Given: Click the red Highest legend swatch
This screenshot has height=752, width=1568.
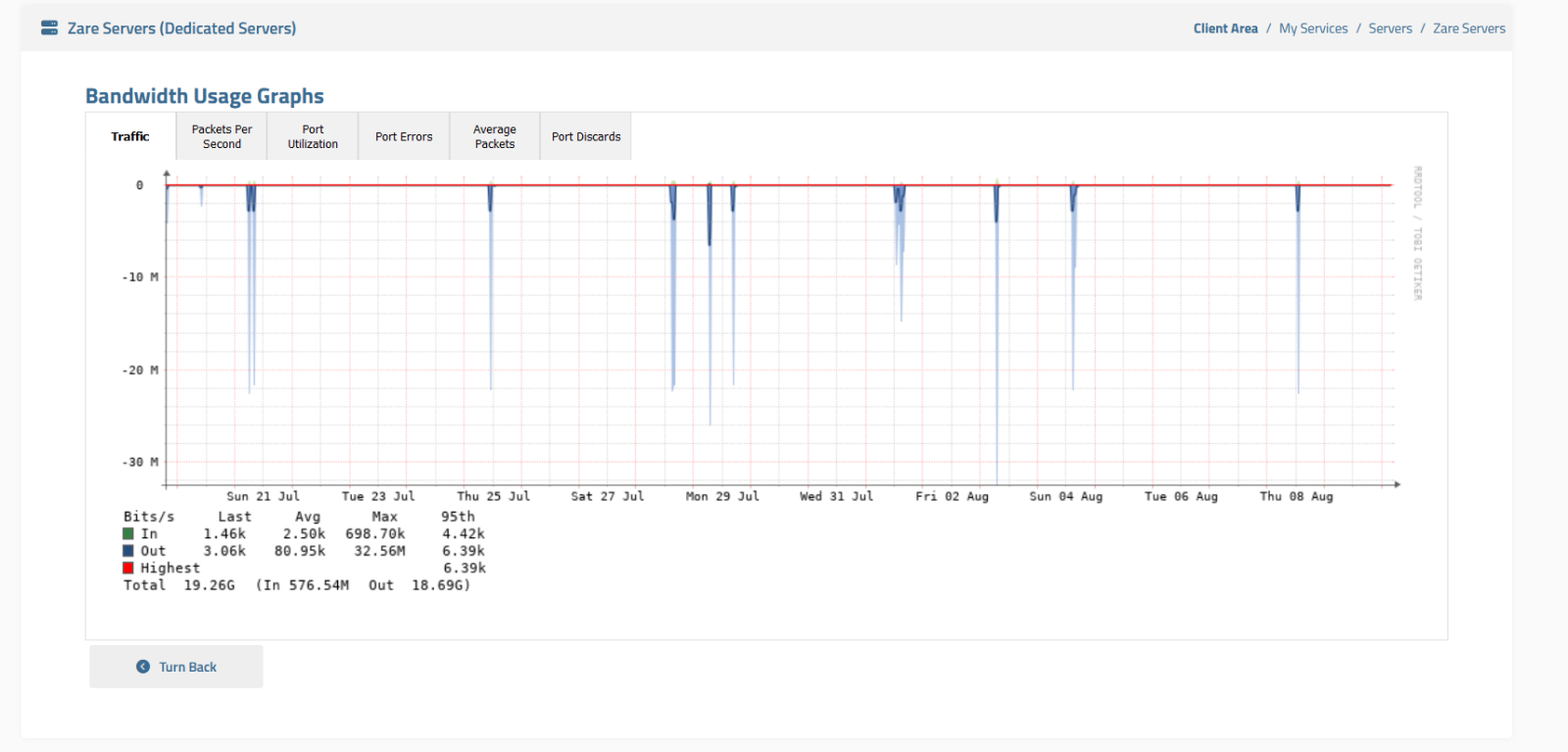Looking at the screenshot, I should click(x=127, y=568).
